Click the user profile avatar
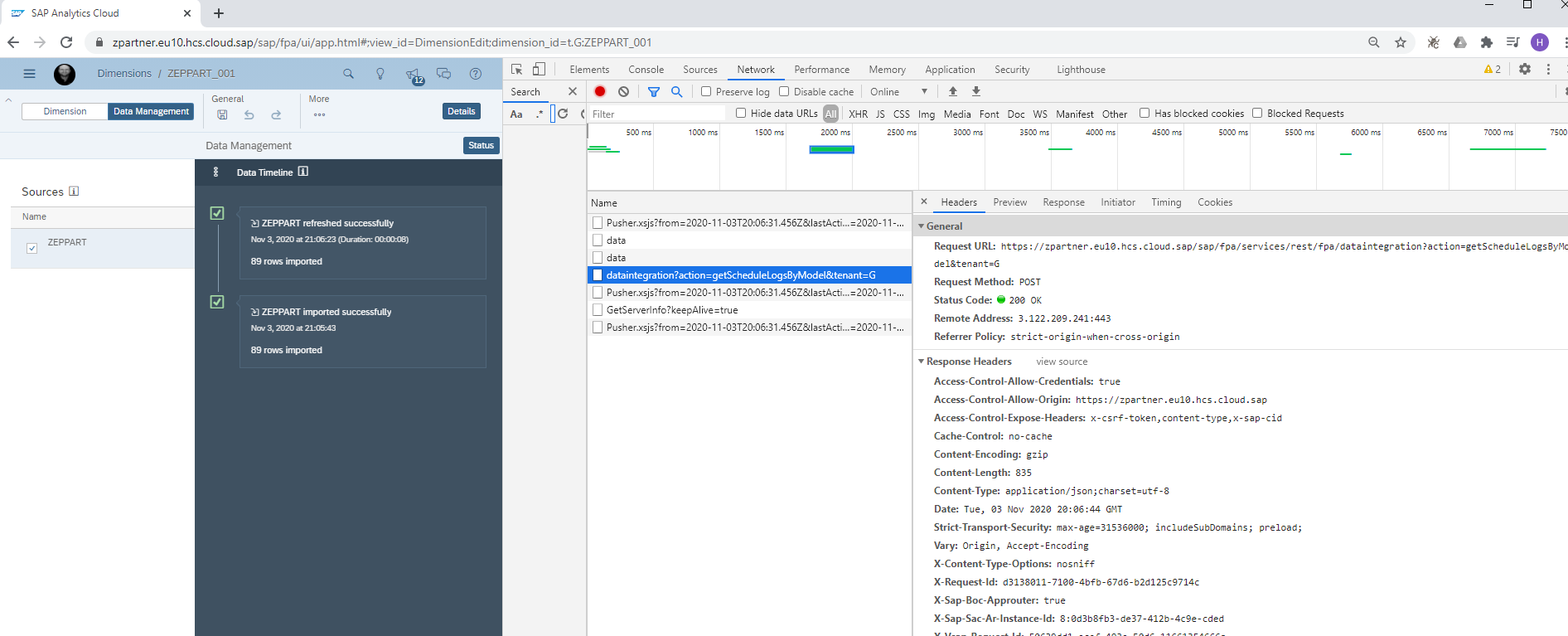The image size is (1568, 636). point(65,74)
